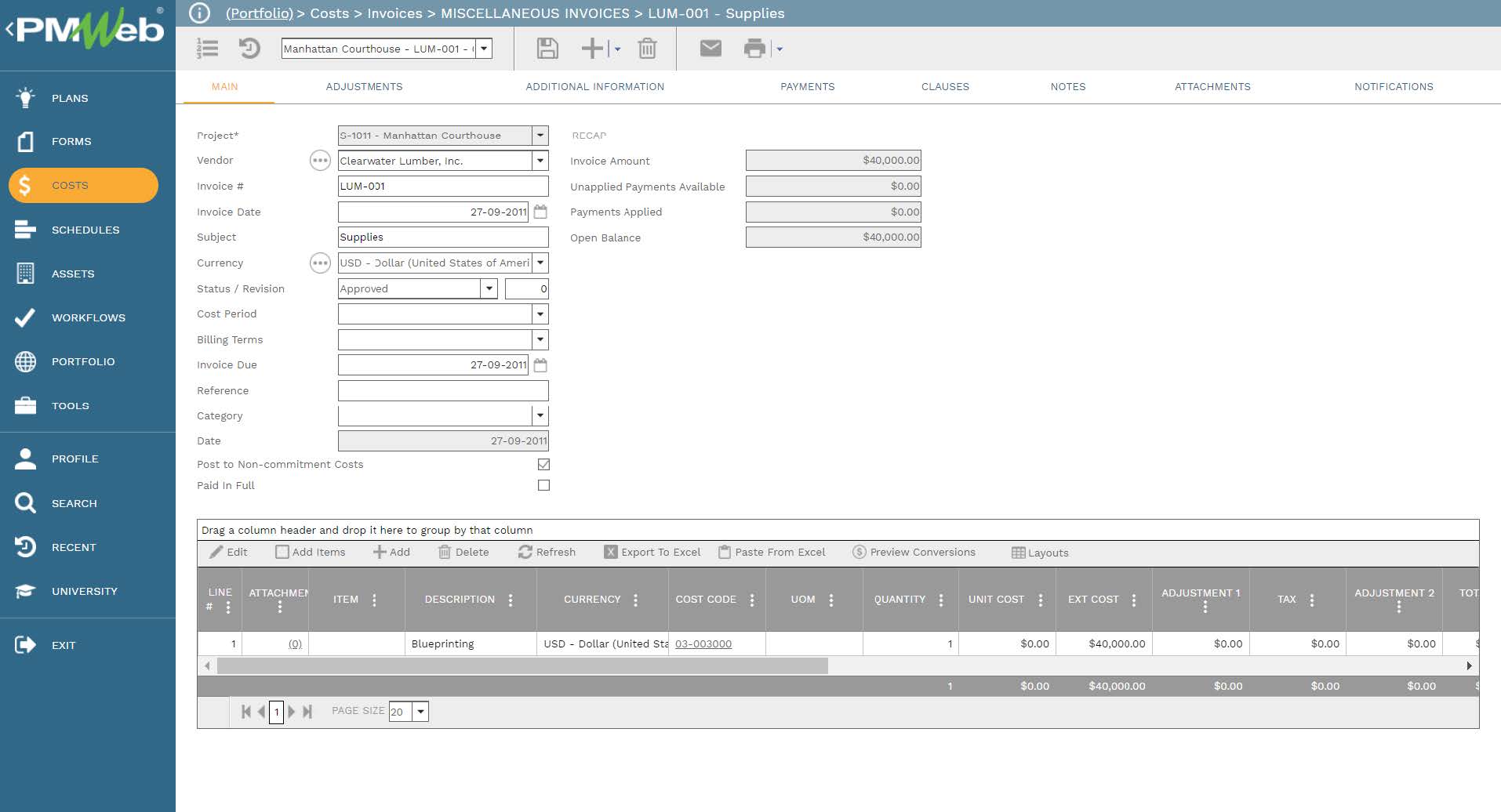
Task: Open cost code 03-003000 link
Action: [x=703, y=643]
